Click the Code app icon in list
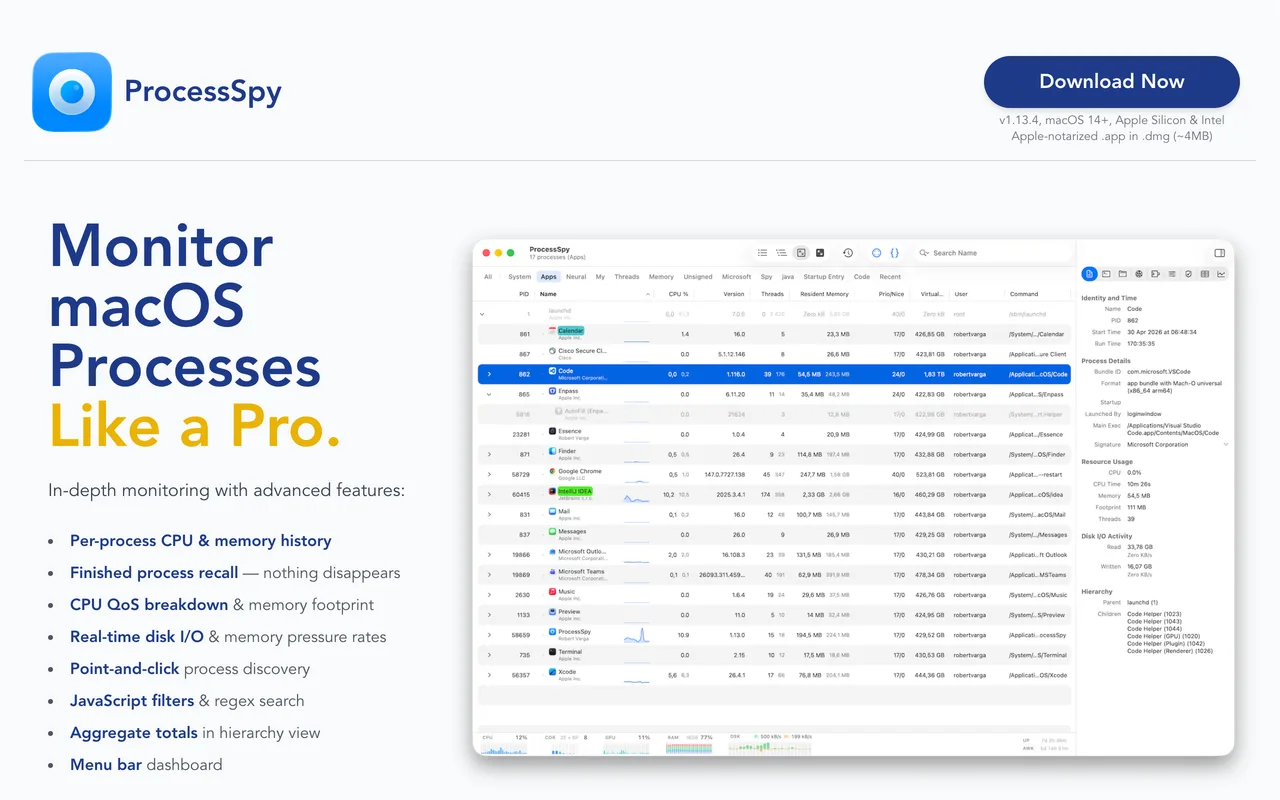This screenshot has height=800, width=1280. (x=552, y=371)
